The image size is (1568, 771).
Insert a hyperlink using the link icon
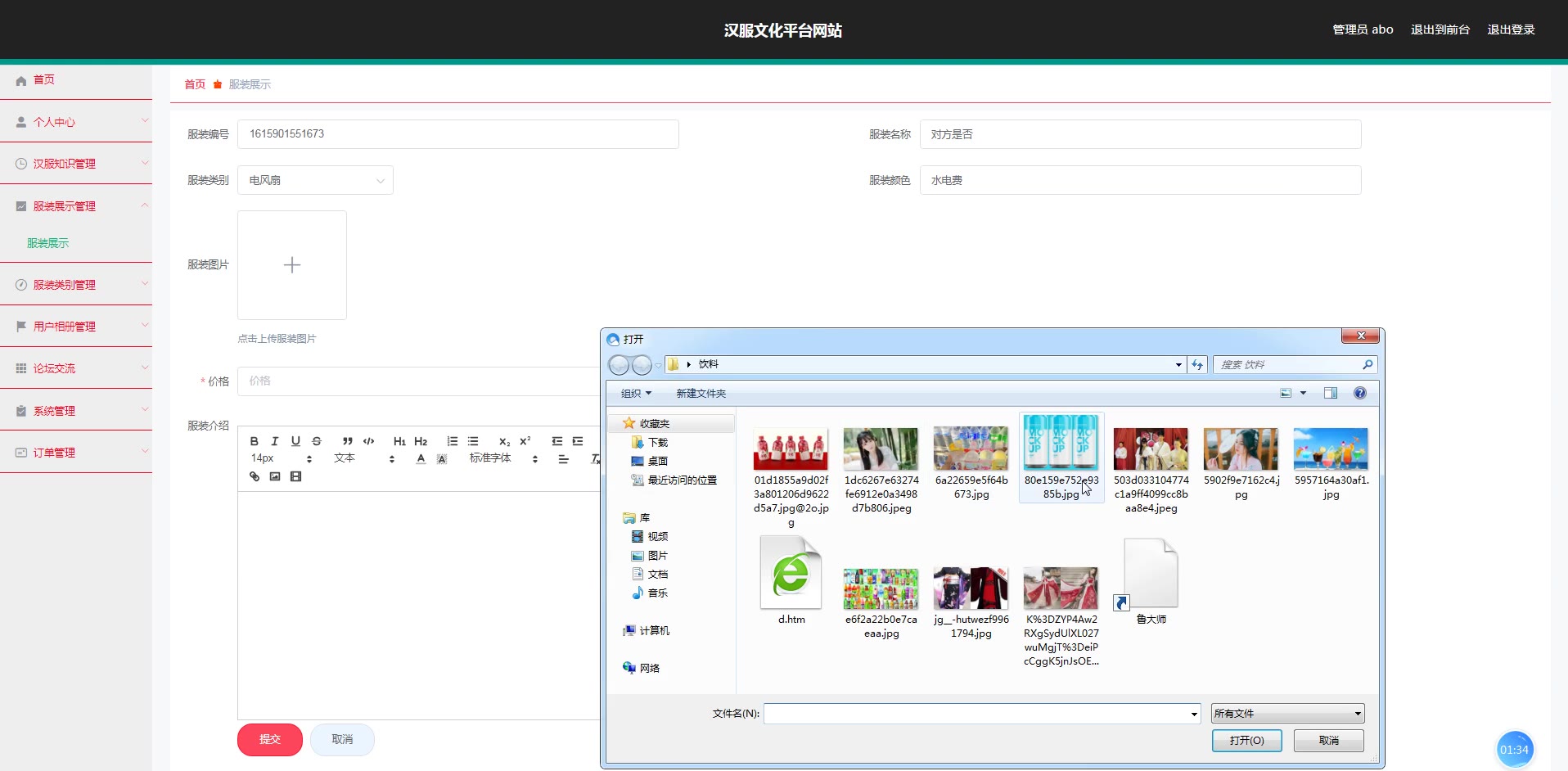coord(255,476)
